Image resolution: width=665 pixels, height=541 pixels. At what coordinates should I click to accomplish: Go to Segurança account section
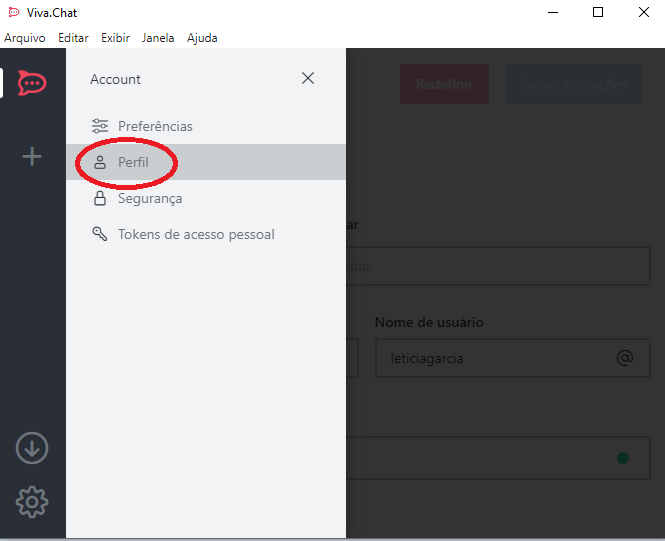[x=150, y=198]
